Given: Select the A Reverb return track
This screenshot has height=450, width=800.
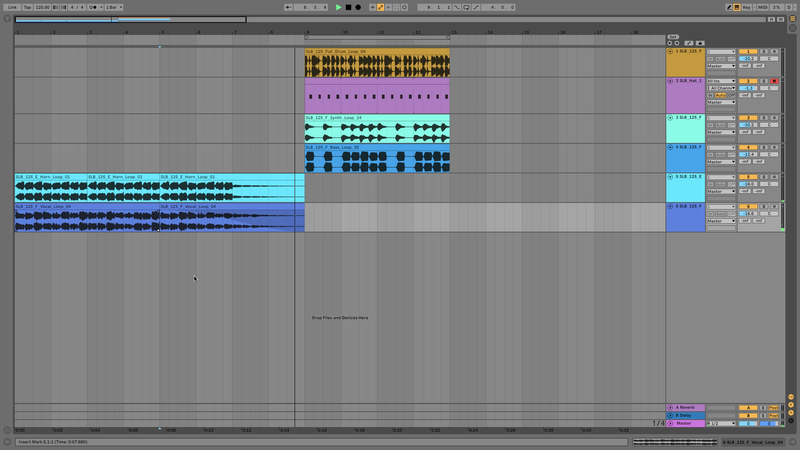Looking at the screenshot, I should [x=686, y=407].
